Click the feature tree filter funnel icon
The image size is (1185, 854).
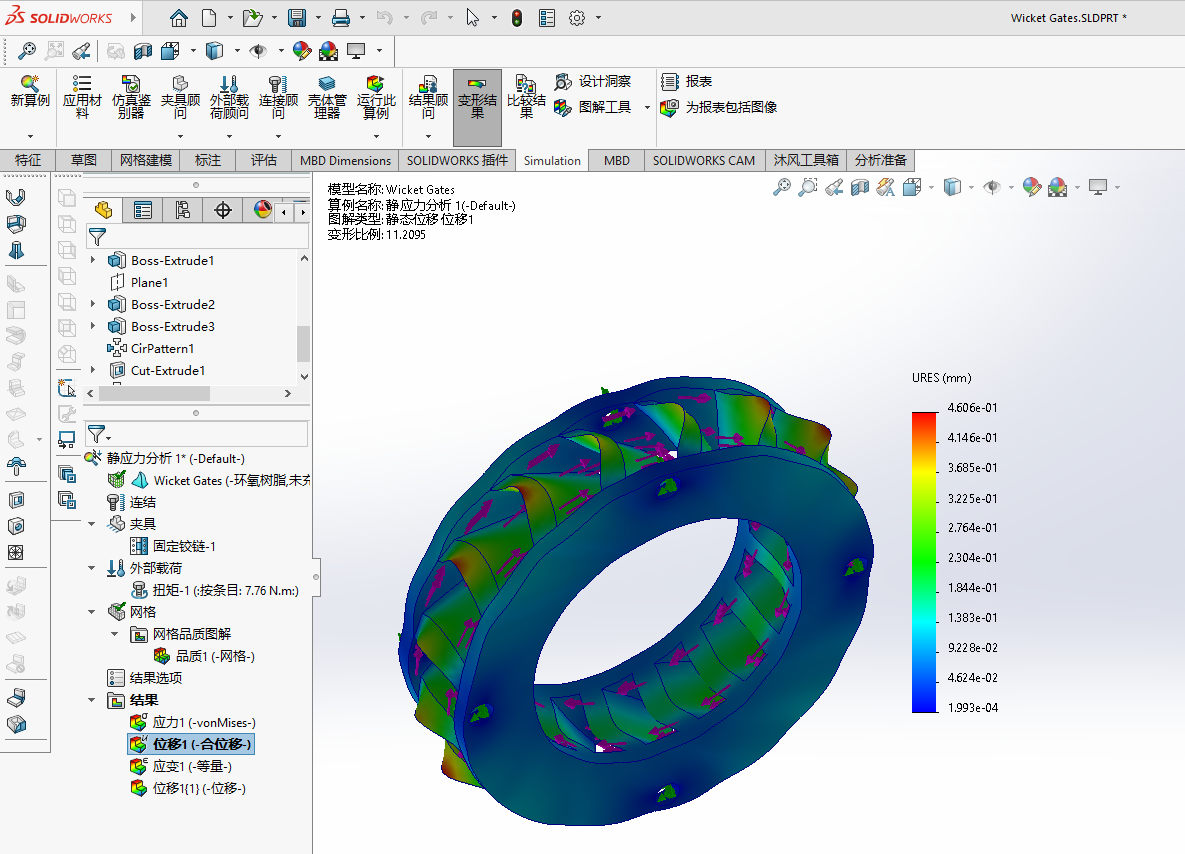(x=97, y=237)
